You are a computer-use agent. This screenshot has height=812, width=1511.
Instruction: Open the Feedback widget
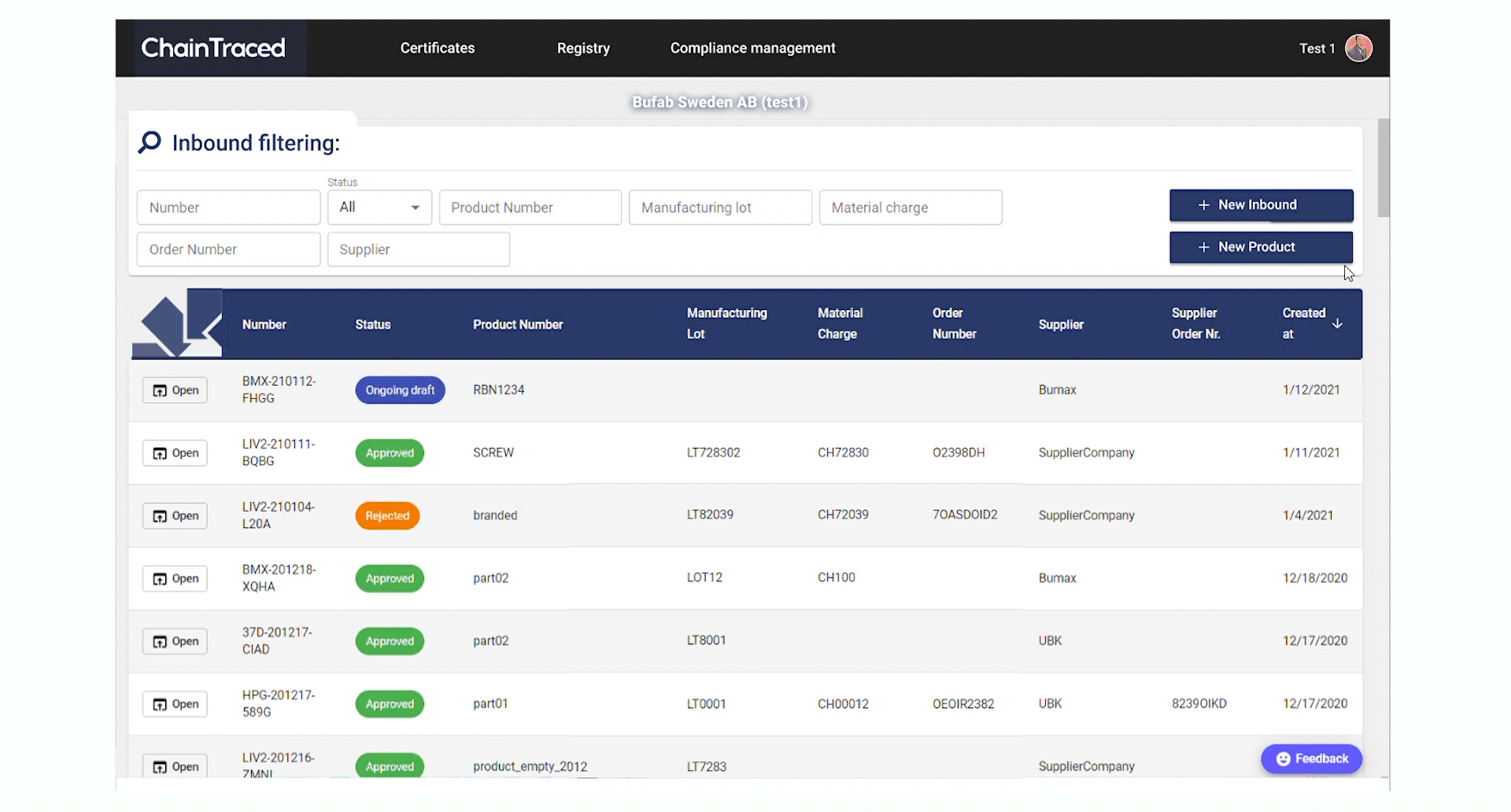coord(1311,758)
